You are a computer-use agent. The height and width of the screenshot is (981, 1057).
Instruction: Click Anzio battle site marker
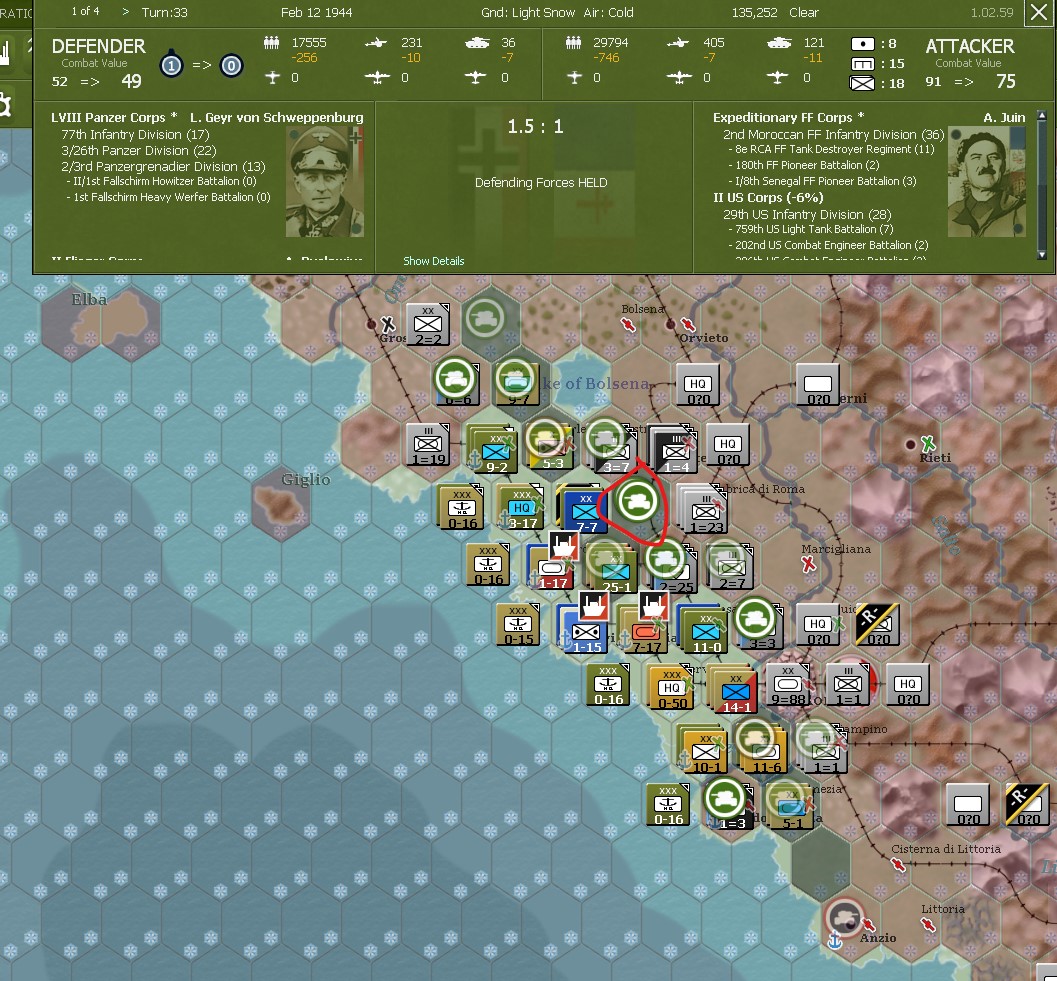pyautogui.click(x=843, y=918)
